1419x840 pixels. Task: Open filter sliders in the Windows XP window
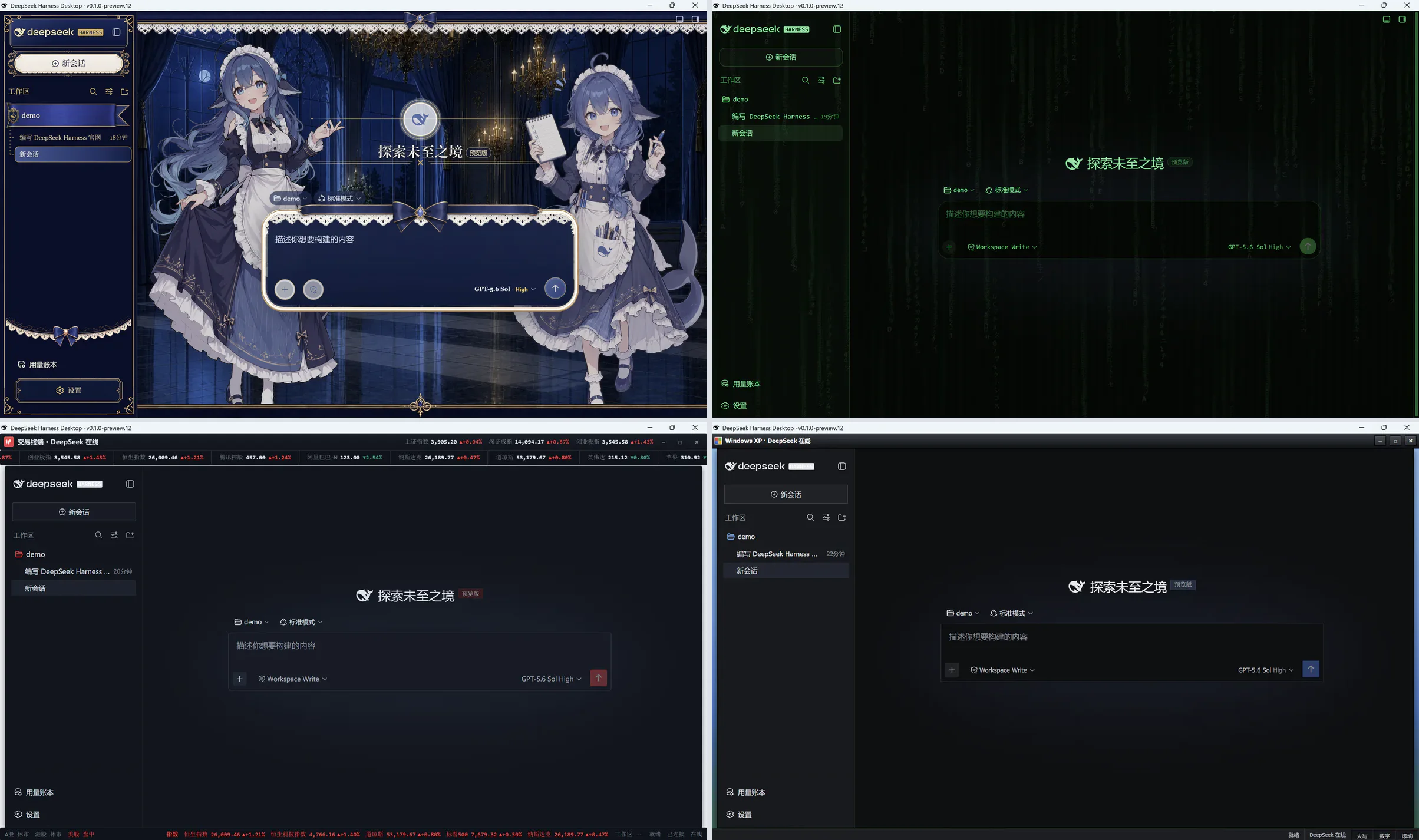tap(826, 517)
